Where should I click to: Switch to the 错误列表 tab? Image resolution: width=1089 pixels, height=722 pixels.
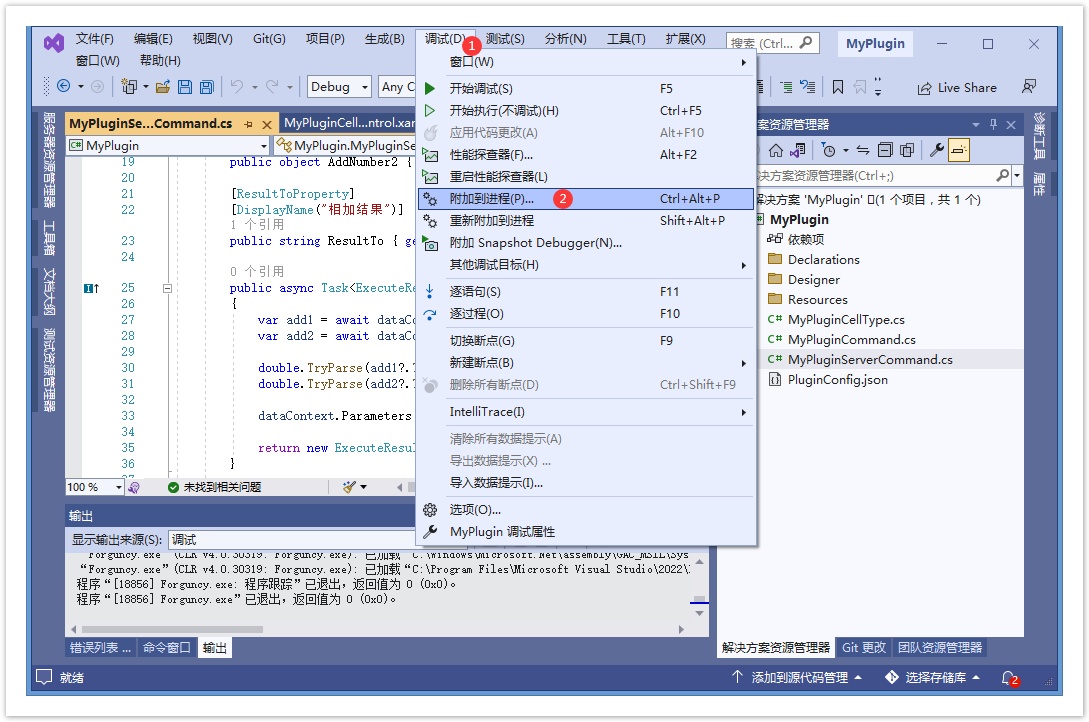(99, 647)
